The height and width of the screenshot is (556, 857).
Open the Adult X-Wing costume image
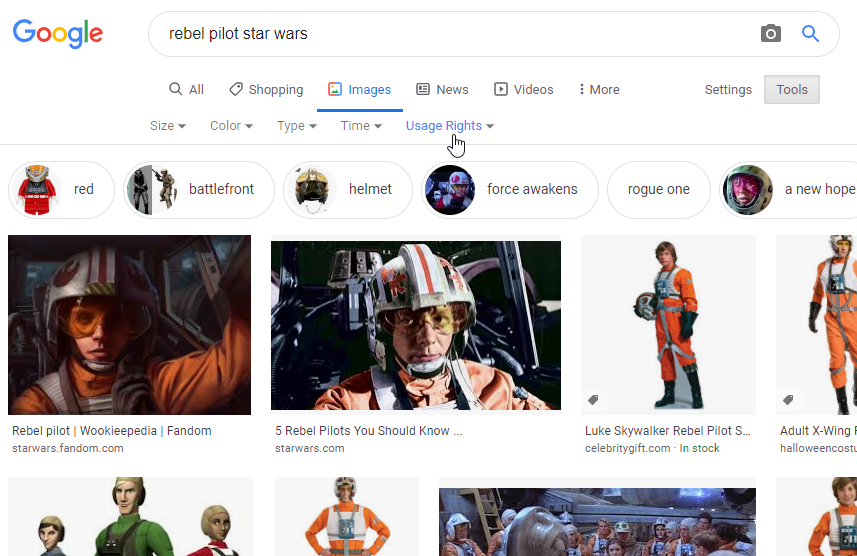click(817, 325)
